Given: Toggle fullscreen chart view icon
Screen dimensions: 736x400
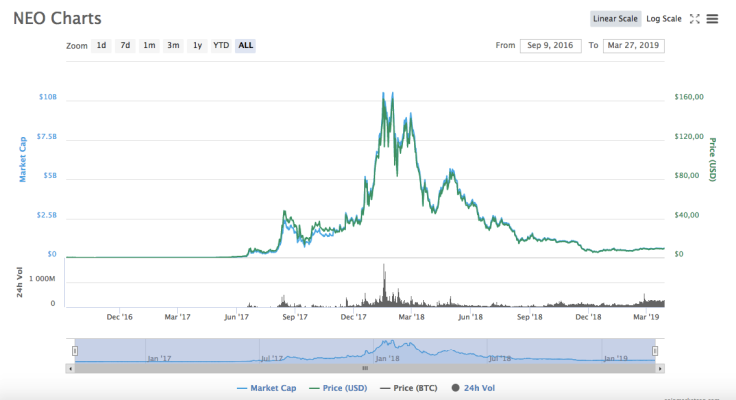Looking at the screenshot, I should (x=695, y=19).
